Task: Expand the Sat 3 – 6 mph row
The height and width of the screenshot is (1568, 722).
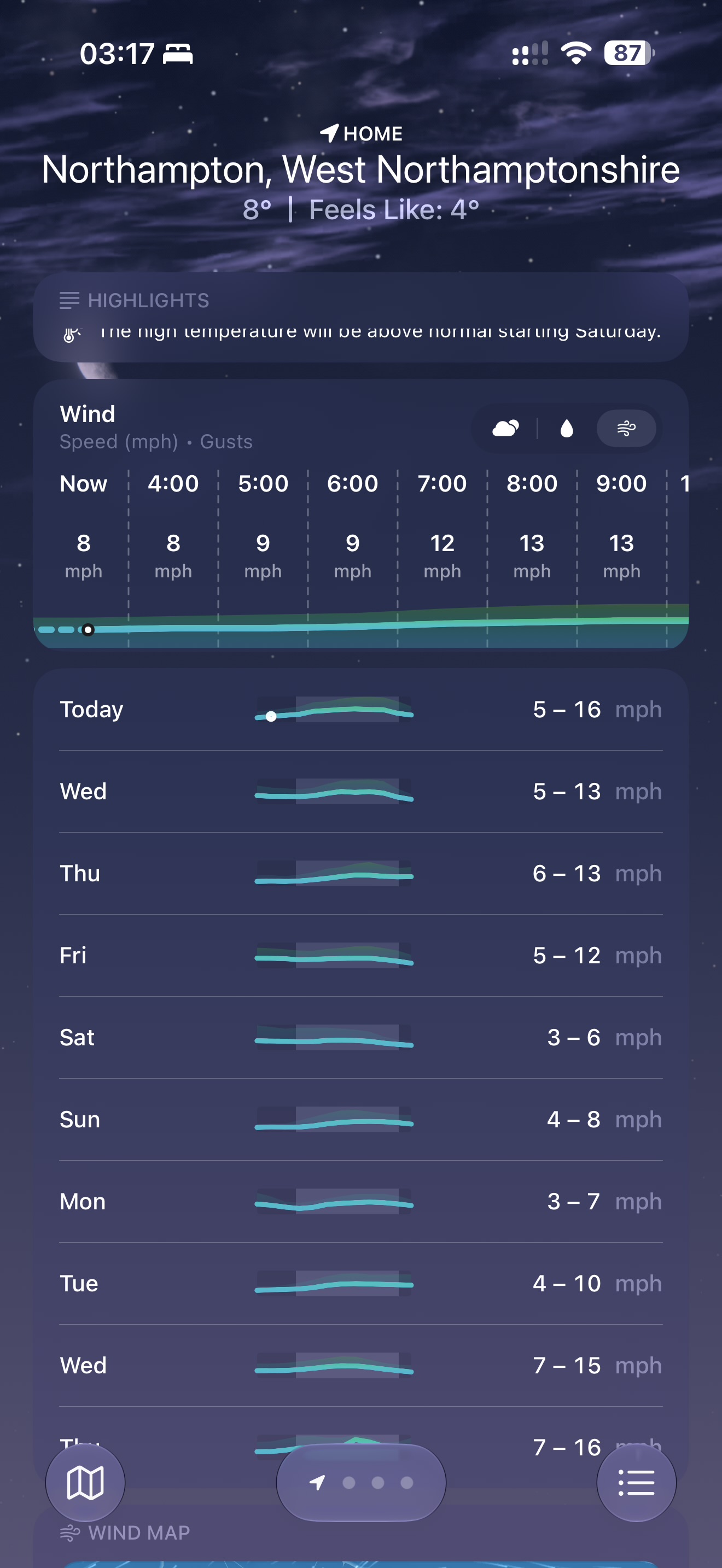Action: (x=361, y=1037)
